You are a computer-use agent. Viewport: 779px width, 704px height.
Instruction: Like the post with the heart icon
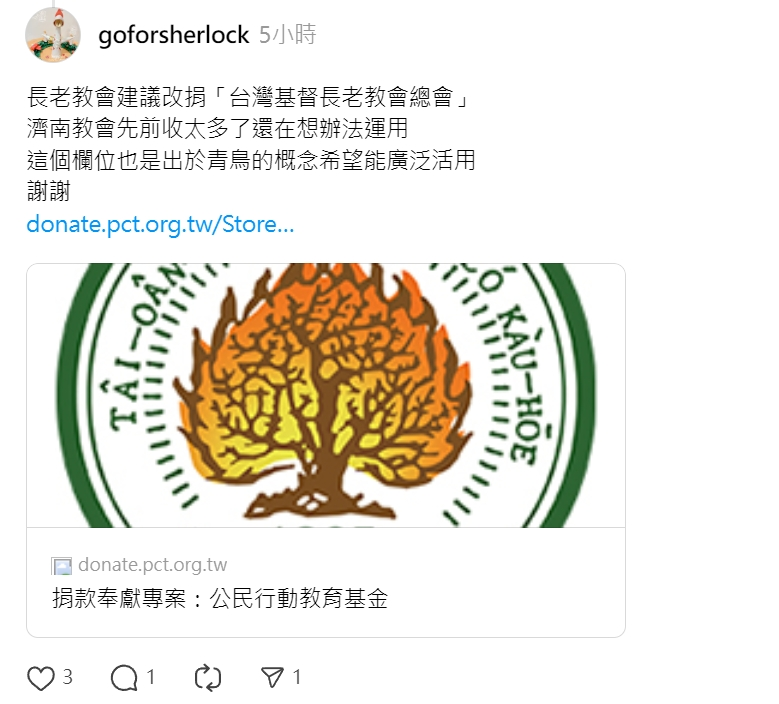[x=41, y=678]
